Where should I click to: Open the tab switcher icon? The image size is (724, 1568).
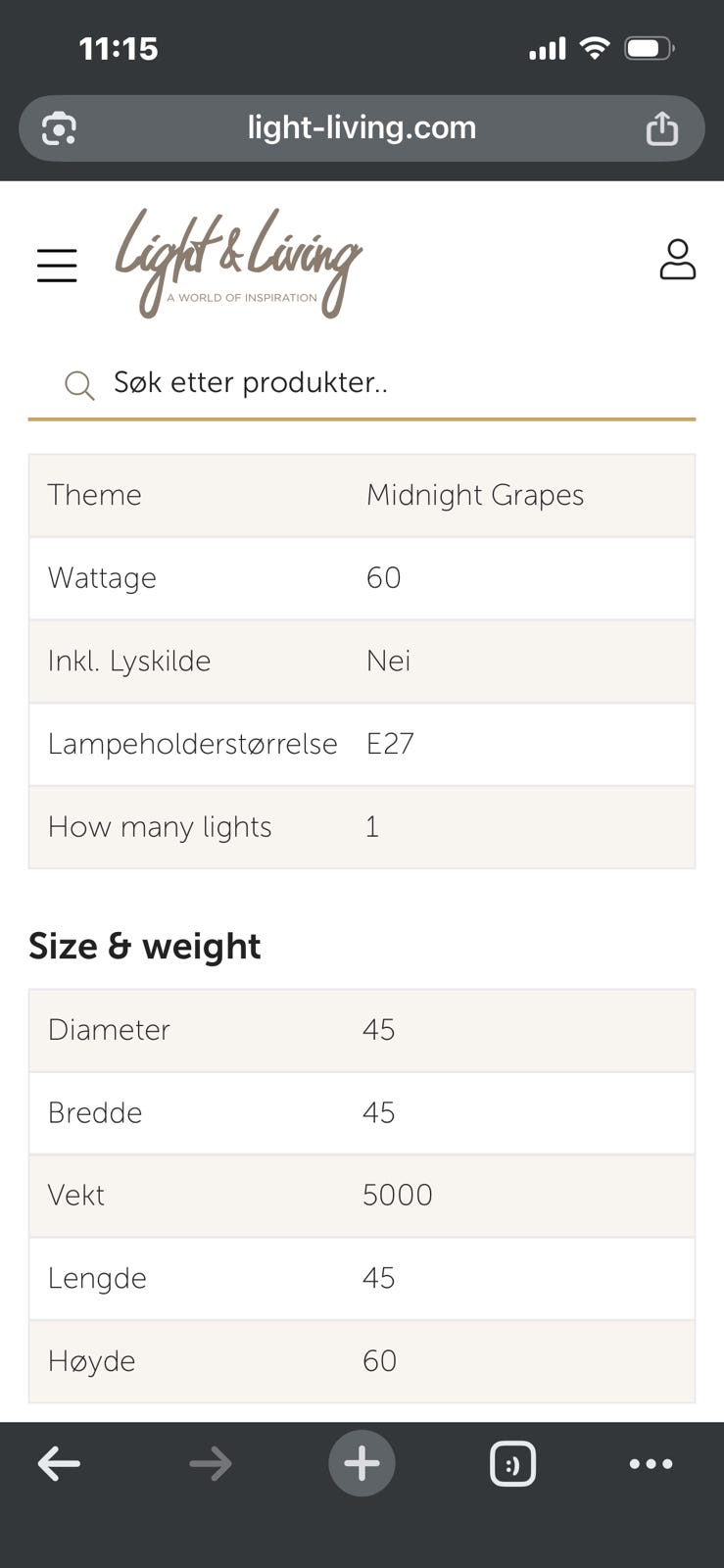(512, 1464)
